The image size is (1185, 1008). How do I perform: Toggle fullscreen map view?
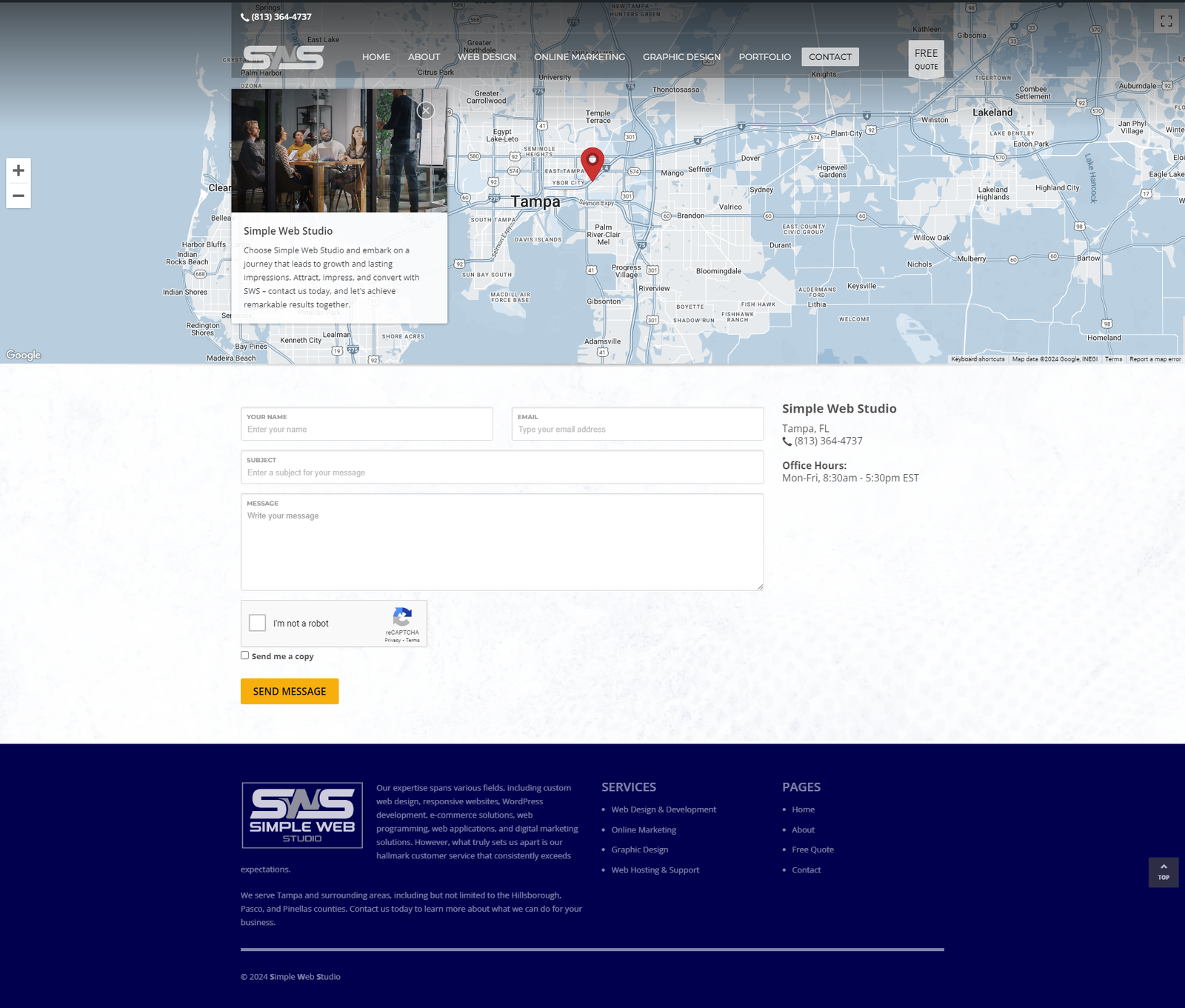1166,21
